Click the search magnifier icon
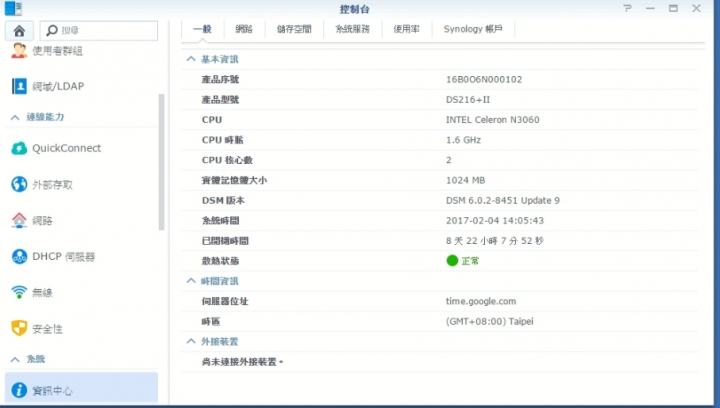720x408 pixels. [x=52, y=30]
